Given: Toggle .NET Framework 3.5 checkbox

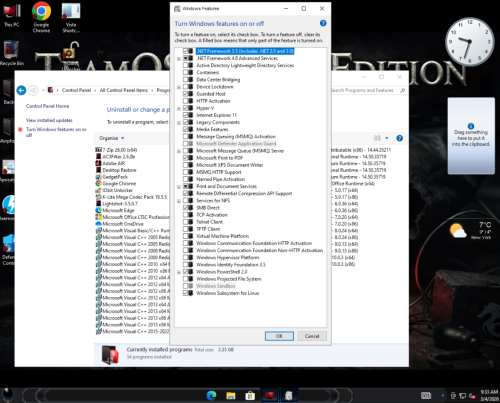Looking at the screenshot, I should [186, 51].
